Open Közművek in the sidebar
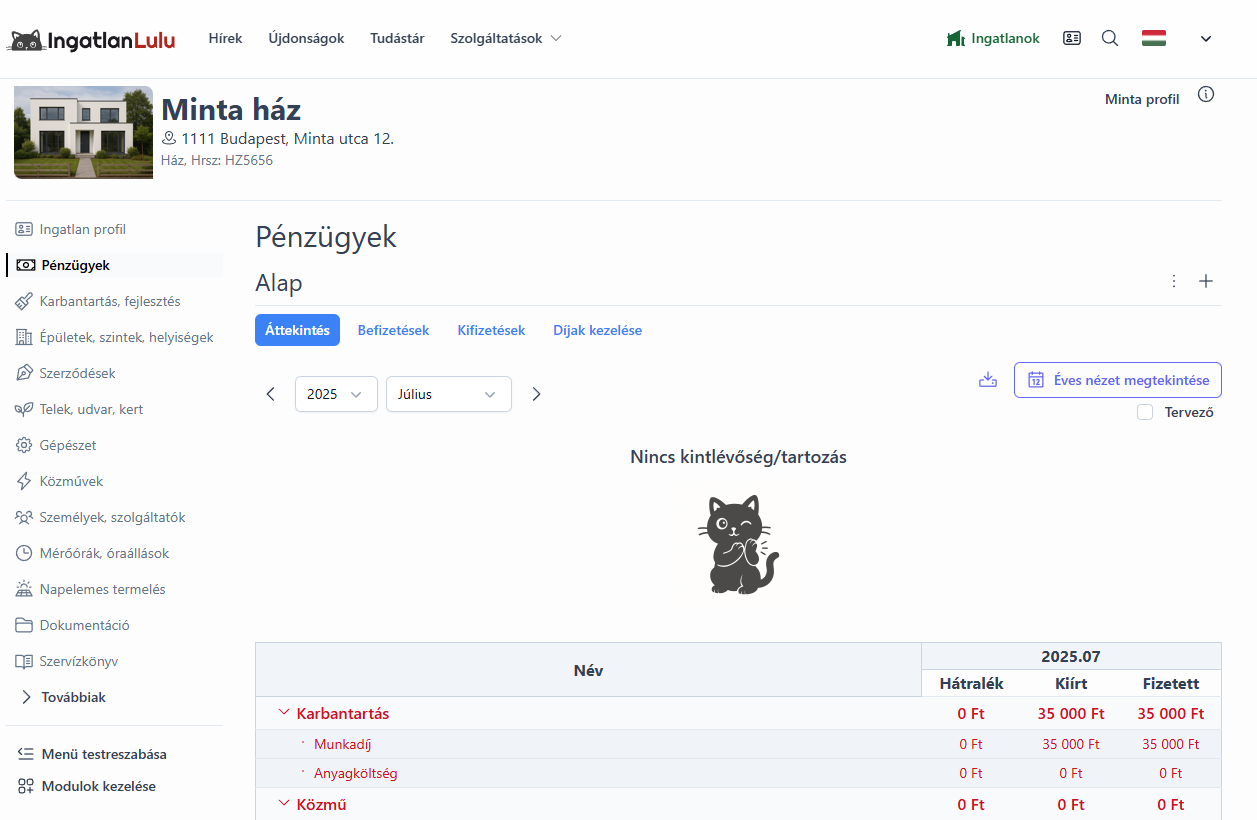Screen dimensions: 1257x820 [59, 481]
